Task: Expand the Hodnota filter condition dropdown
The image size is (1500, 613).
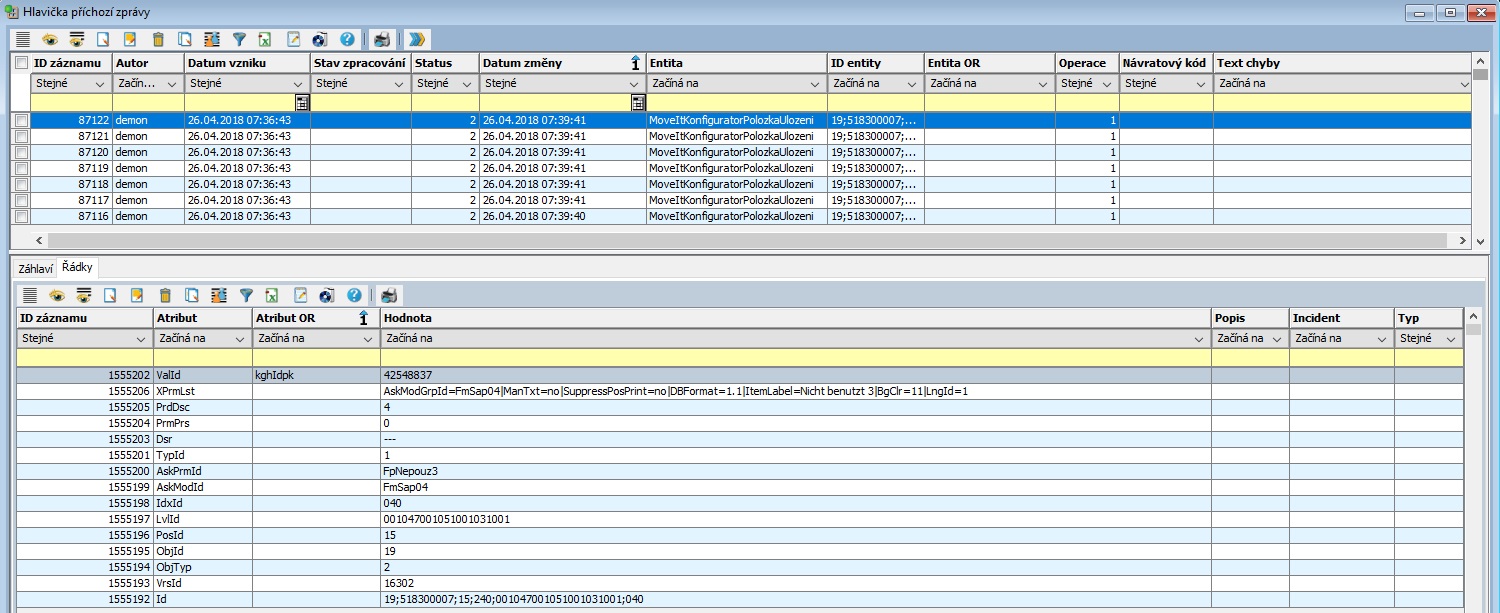Action: point(1200,340)
